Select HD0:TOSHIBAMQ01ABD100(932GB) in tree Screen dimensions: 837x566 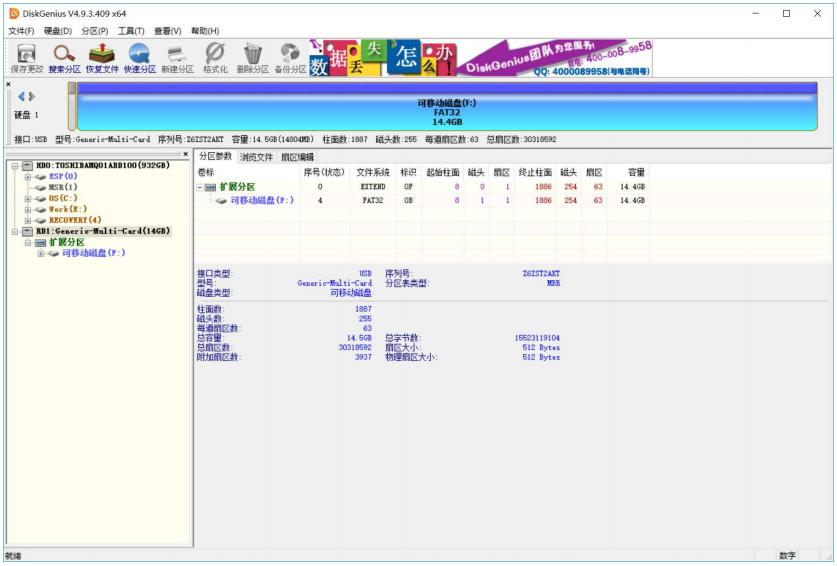coord(102,166)
